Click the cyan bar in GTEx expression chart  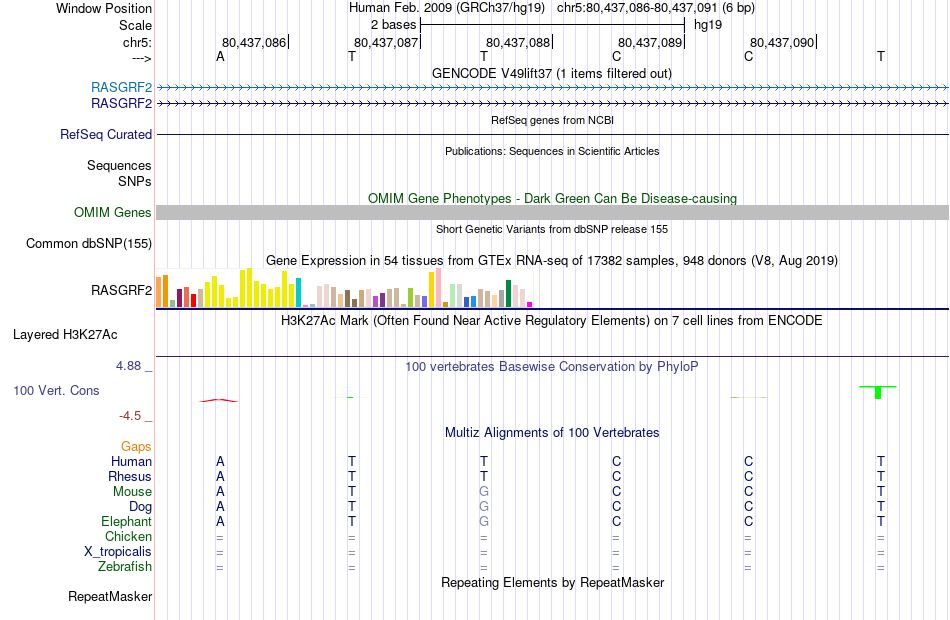tap(298, 293)
